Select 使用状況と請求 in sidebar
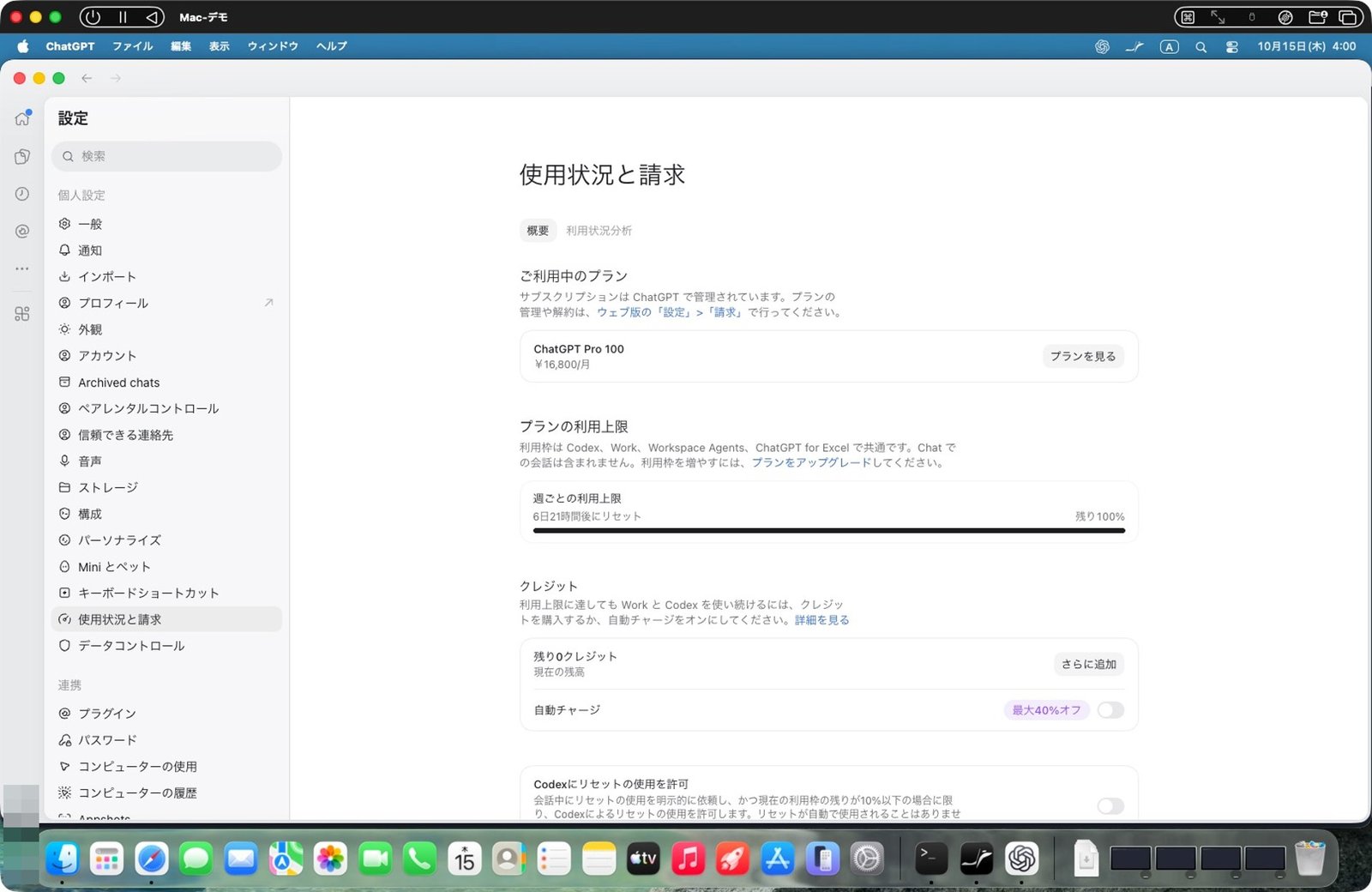 click(x=166, y=619)
